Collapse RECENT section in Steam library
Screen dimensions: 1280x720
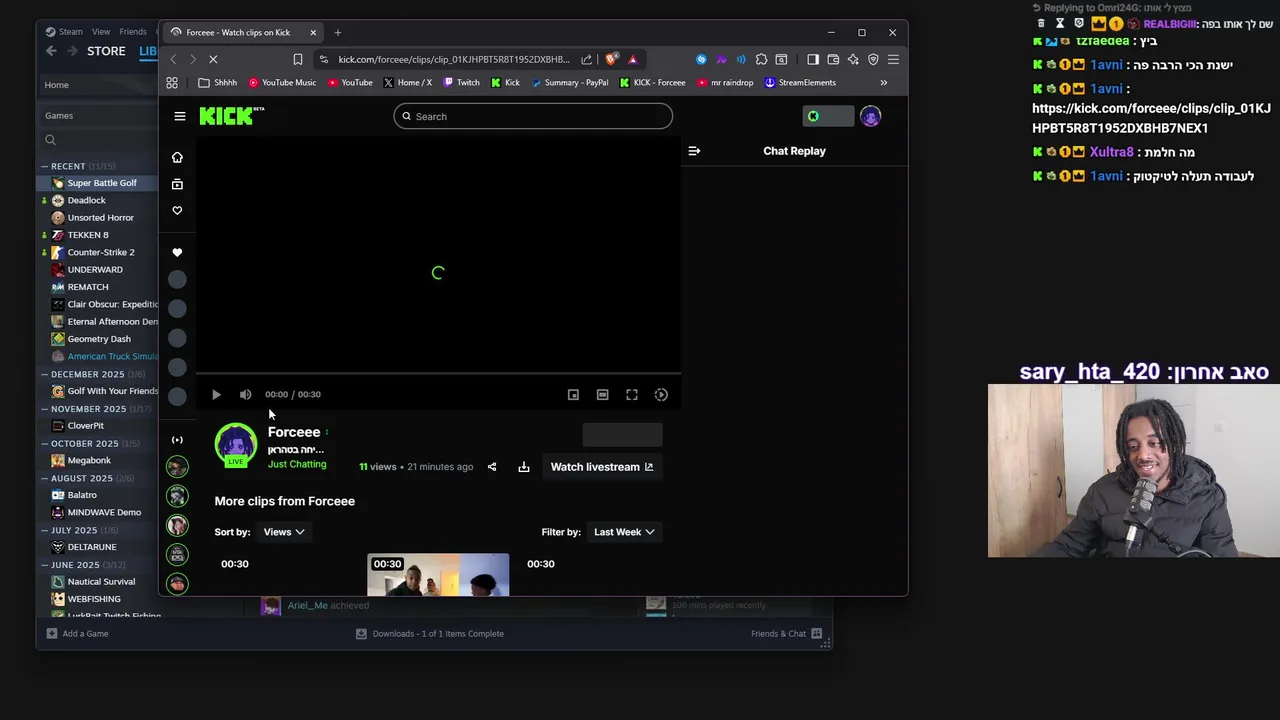(45, 166)
